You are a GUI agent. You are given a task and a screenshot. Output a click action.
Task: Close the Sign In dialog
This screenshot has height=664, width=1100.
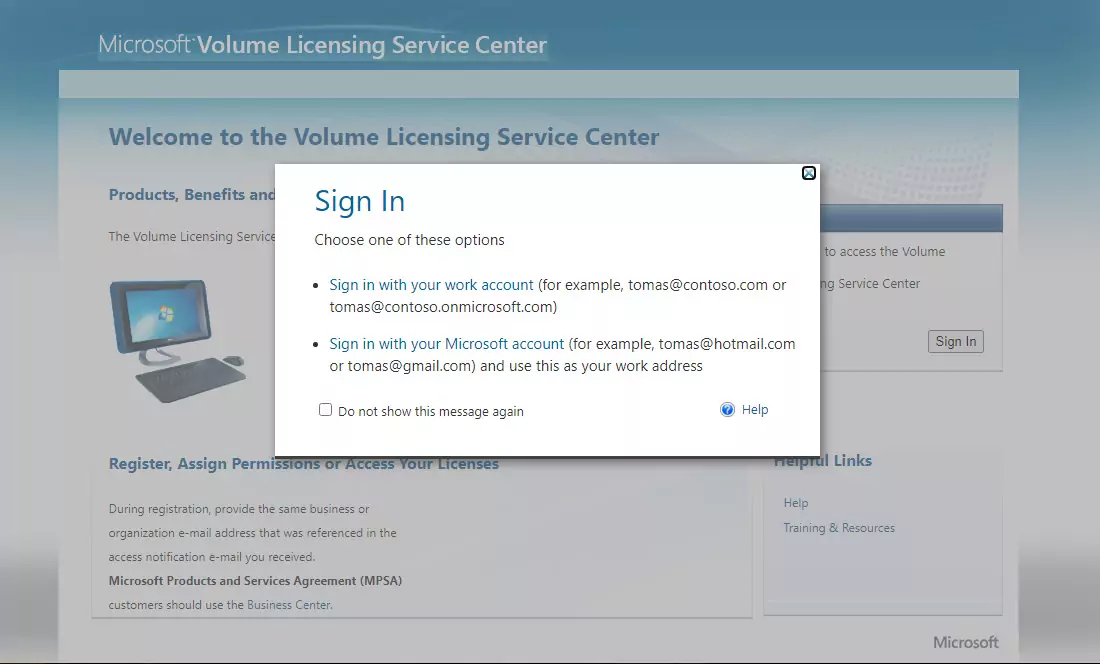point(809,173)
